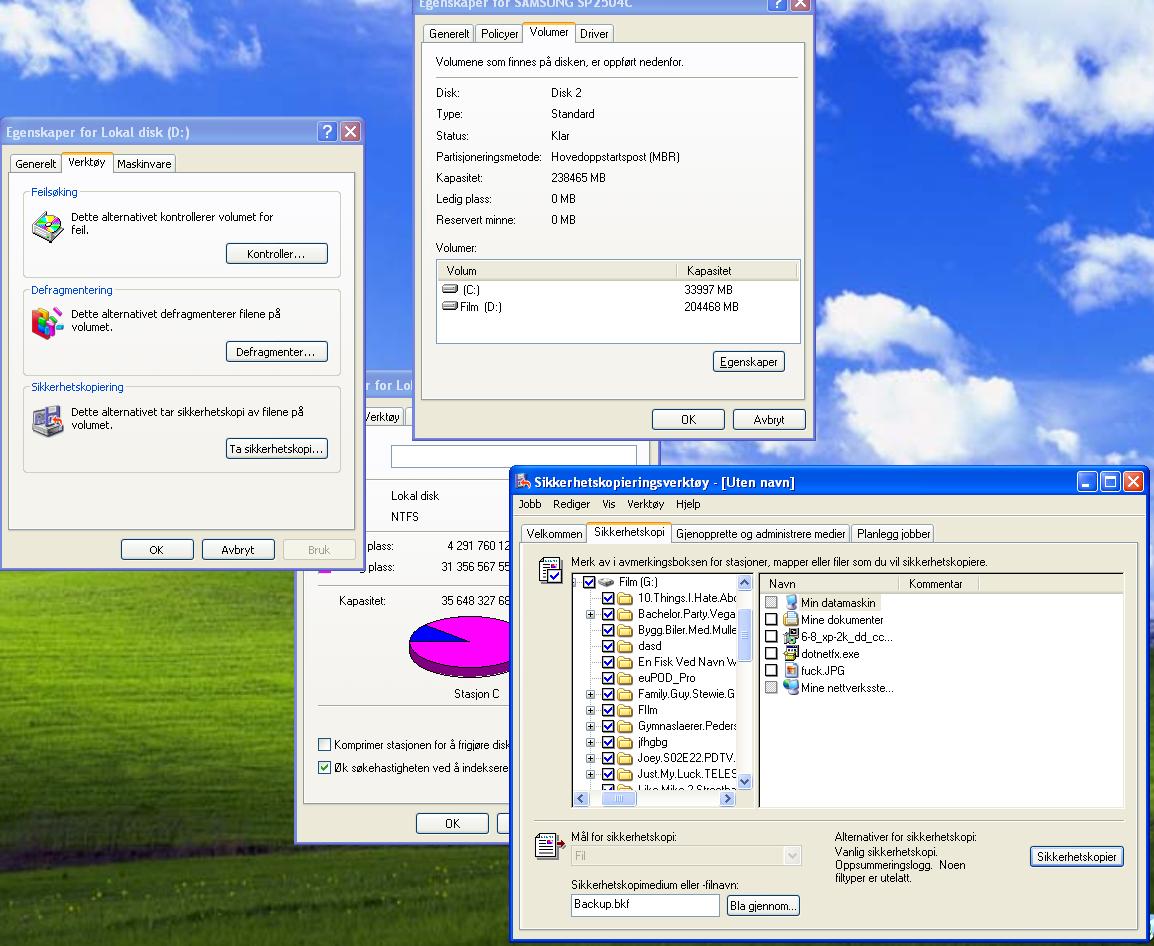The height and width of the screenshot is (946, 1154).
Task: Expand the Just.My.Luck.TELES folder
Action: point(590,774)
